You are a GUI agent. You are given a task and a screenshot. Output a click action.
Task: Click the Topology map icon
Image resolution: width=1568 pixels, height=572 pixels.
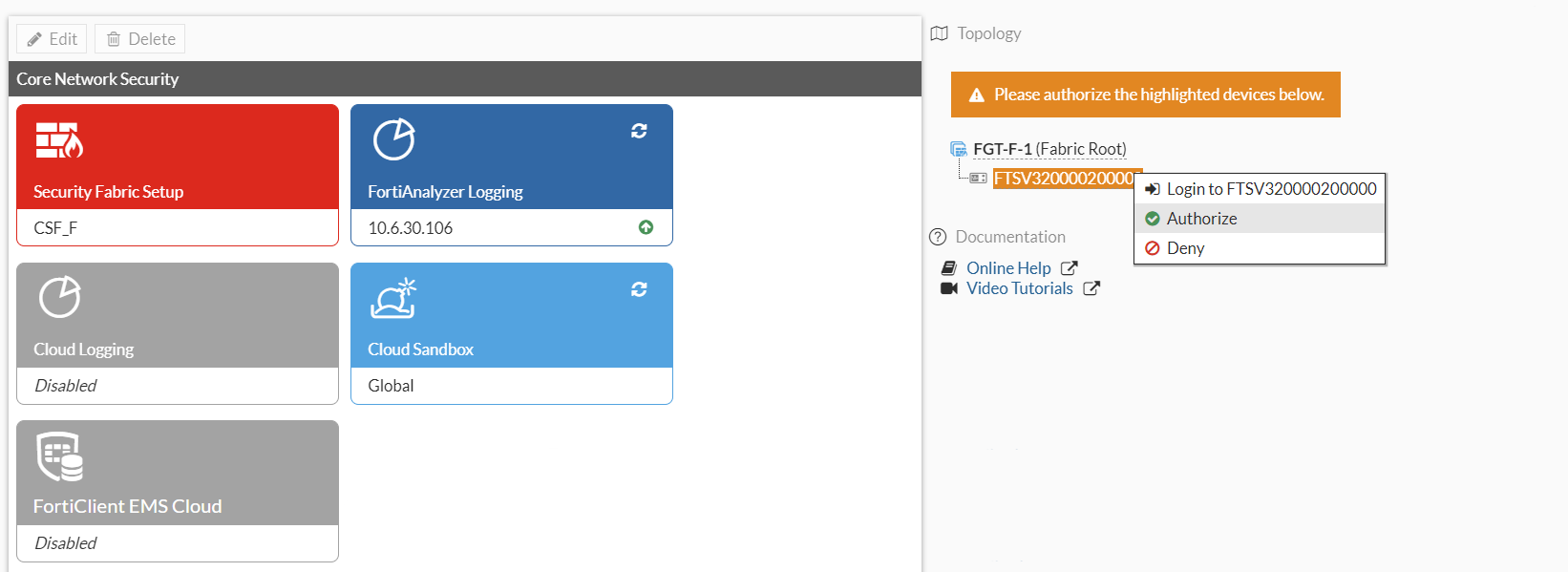click(x=939, y=32)
